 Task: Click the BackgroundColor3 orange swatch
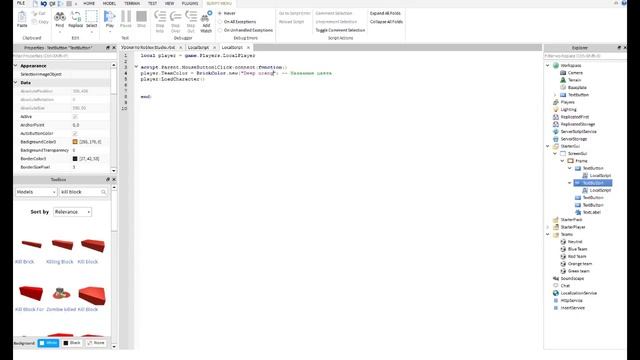click(75, 142)
